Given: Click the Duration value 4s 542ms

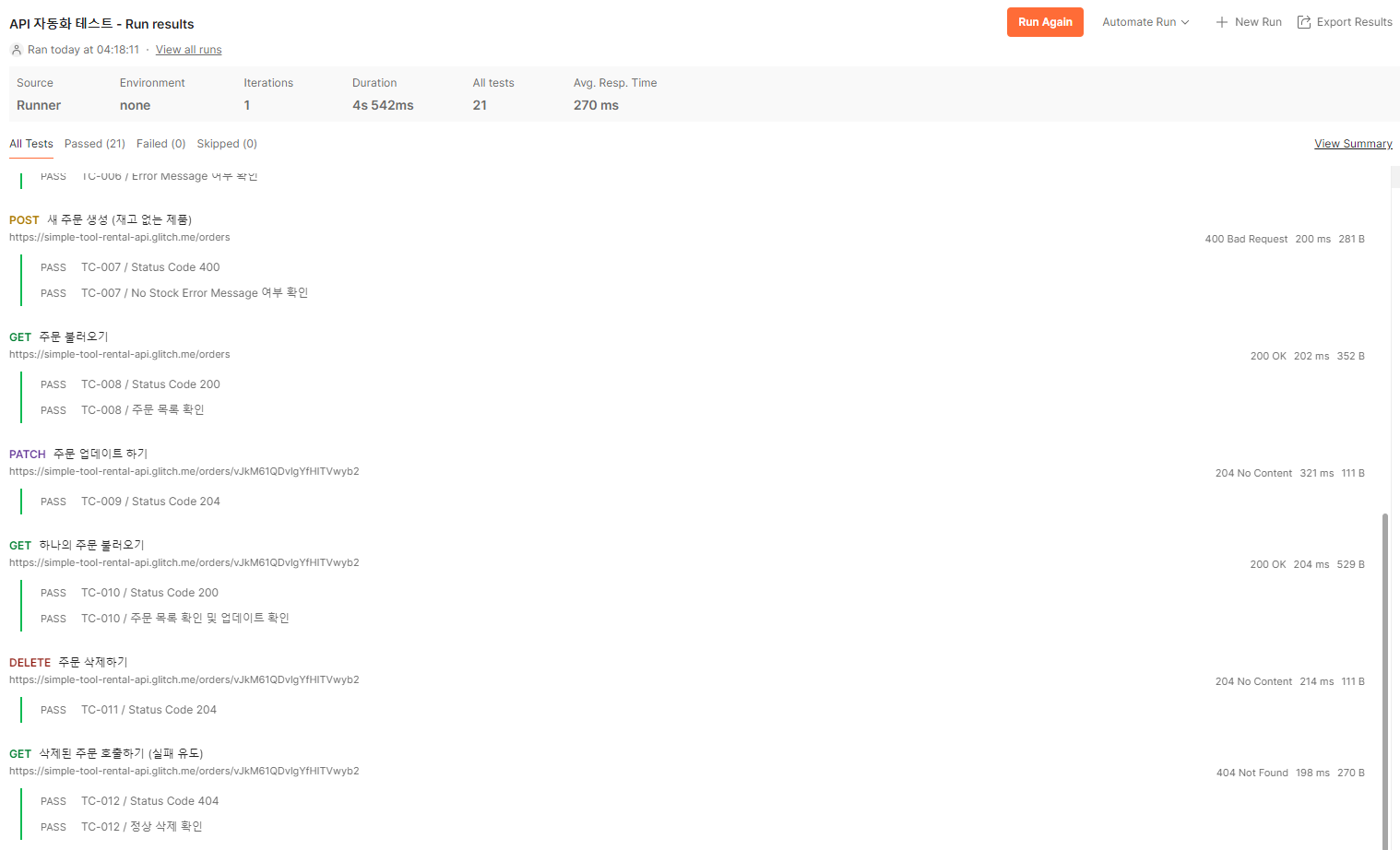Looking at the screenshot, I should 383,105.
